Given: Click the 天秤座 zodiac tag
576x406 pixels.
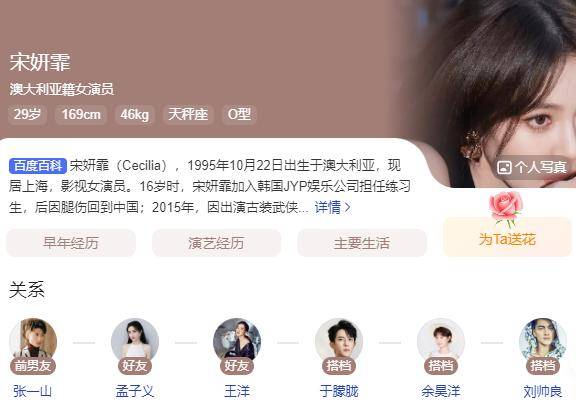Looking at the screenshot, I should (x=188, y=114).
